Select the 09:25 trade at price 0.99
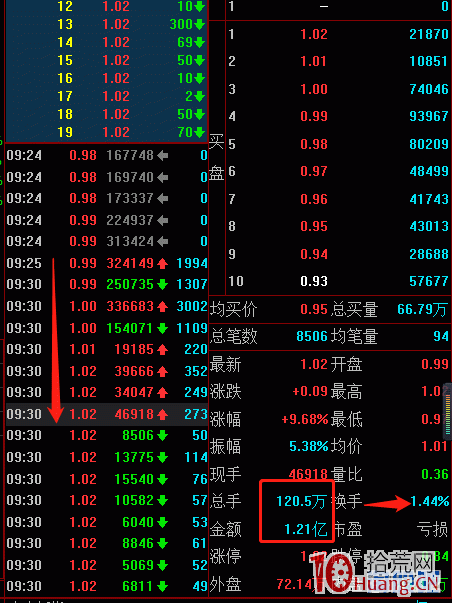 tap(107, 263)
